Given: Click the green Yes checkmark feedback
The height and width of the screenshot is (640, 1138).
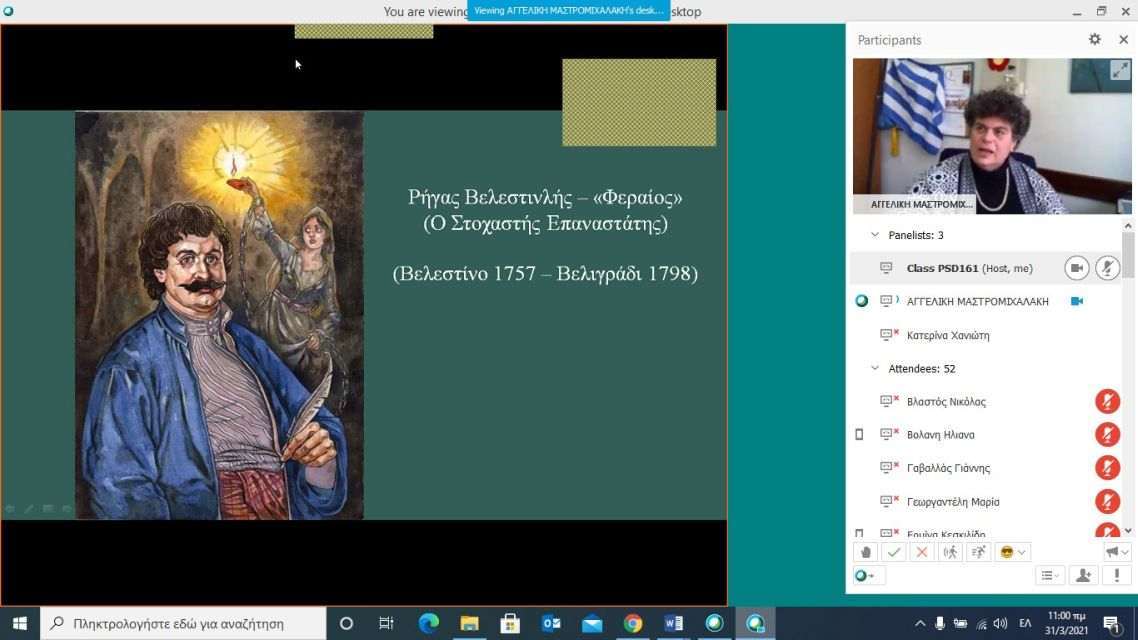Looking at the screenshot, I should [x=893, y=552].
